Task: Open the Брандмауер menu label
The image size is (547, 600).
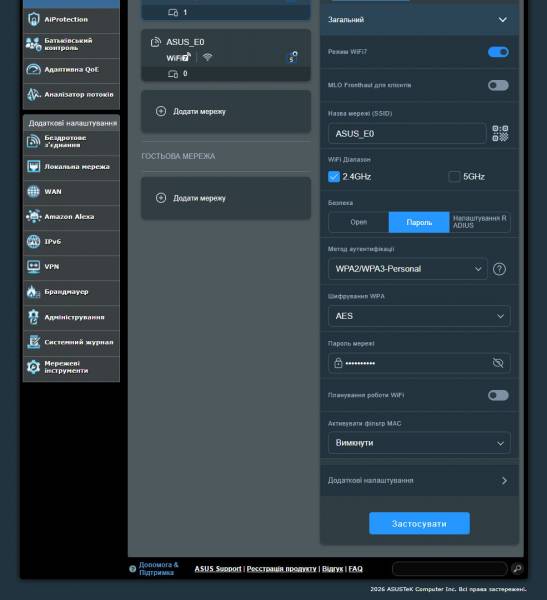Action: [x=66, y=292]
